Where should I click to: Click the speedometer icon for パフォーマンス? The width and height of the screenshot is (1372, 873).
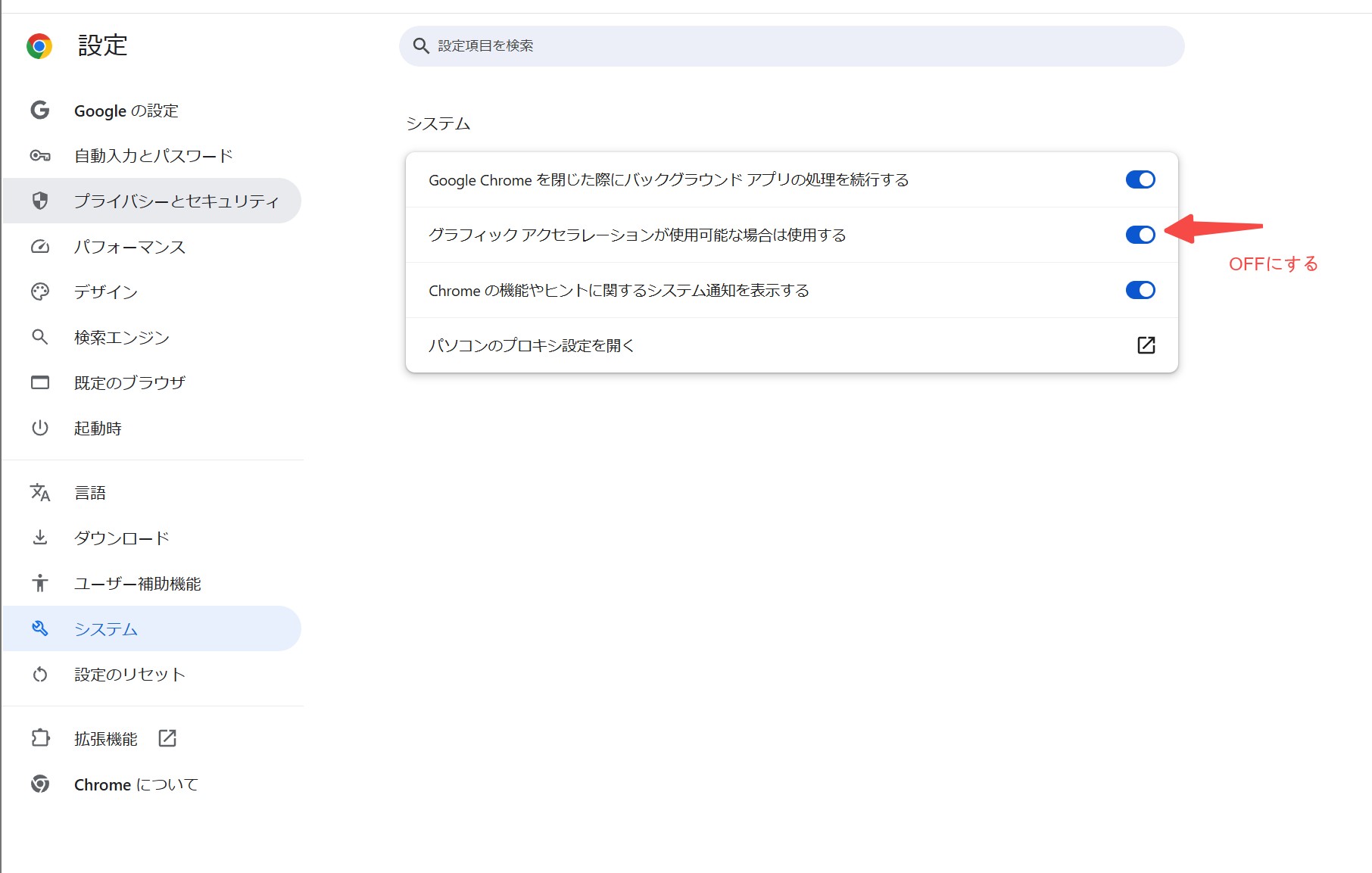coord(40,247)
